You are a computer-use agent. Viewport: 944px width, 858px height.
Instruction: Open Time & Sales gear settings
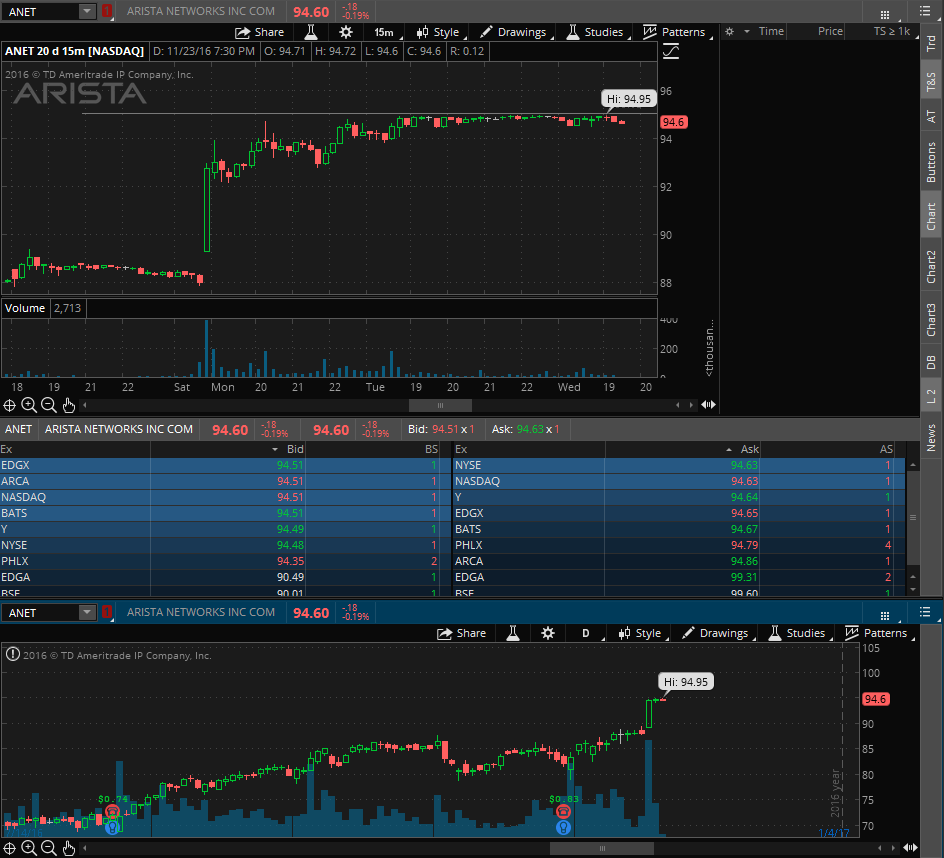(x=729, y=31)
